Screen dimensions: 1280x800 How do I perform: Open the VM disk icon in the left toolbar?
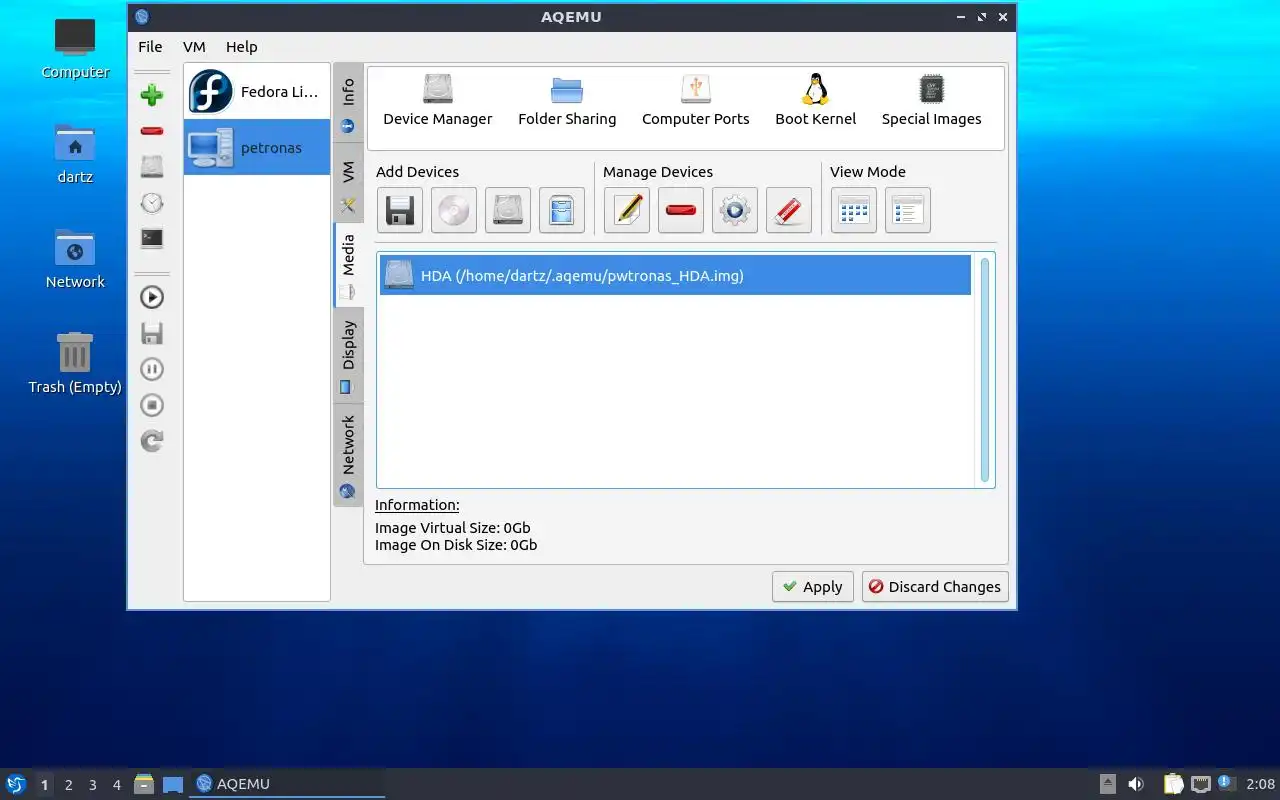(x=152, y=167)
